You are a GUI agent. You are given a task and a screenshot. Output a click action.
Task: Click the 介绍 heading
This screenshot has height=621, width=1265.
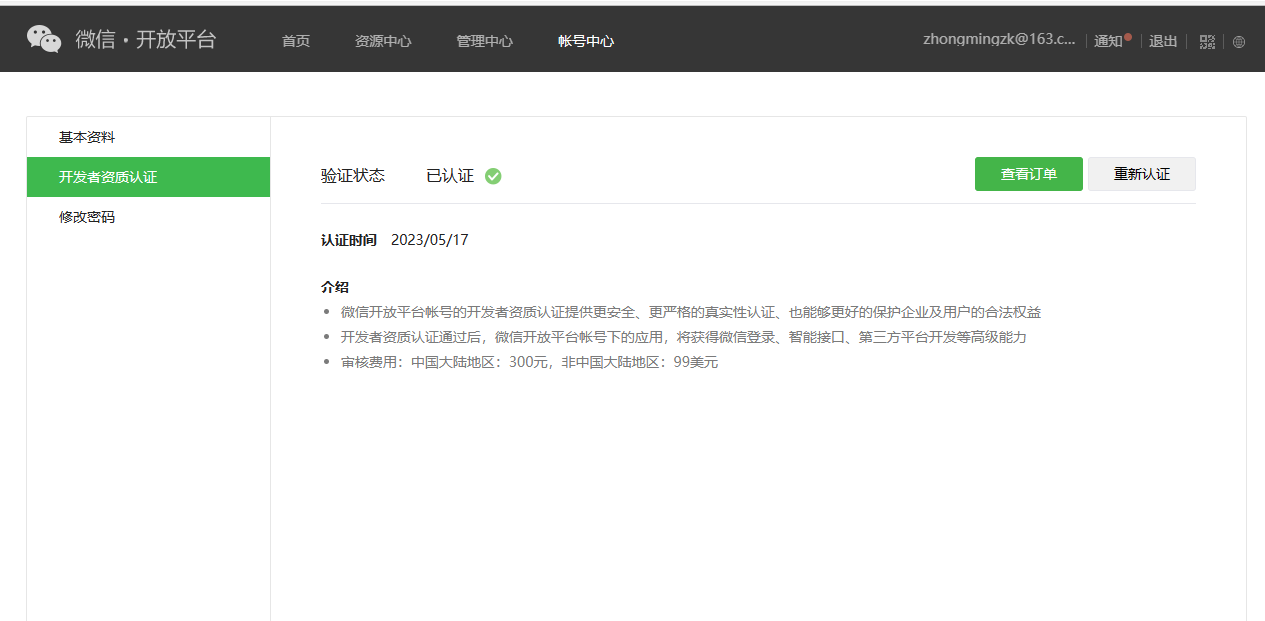pyautogui.click(x=335, y=287)
